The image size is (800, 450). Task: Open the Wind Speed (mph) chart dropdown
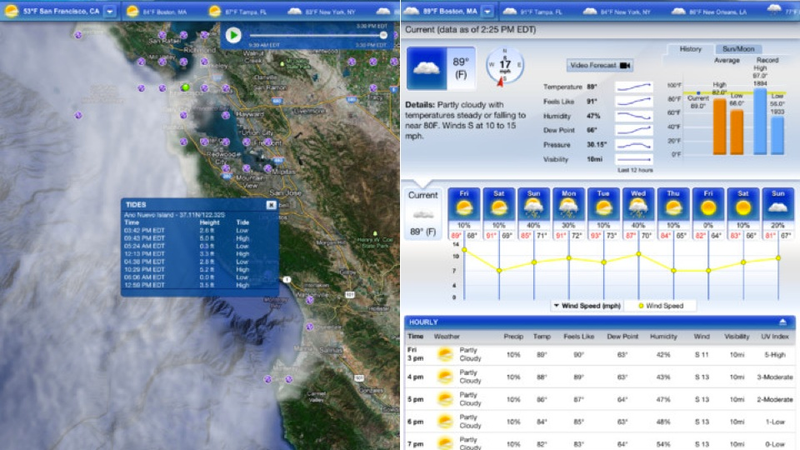point(587,306)
